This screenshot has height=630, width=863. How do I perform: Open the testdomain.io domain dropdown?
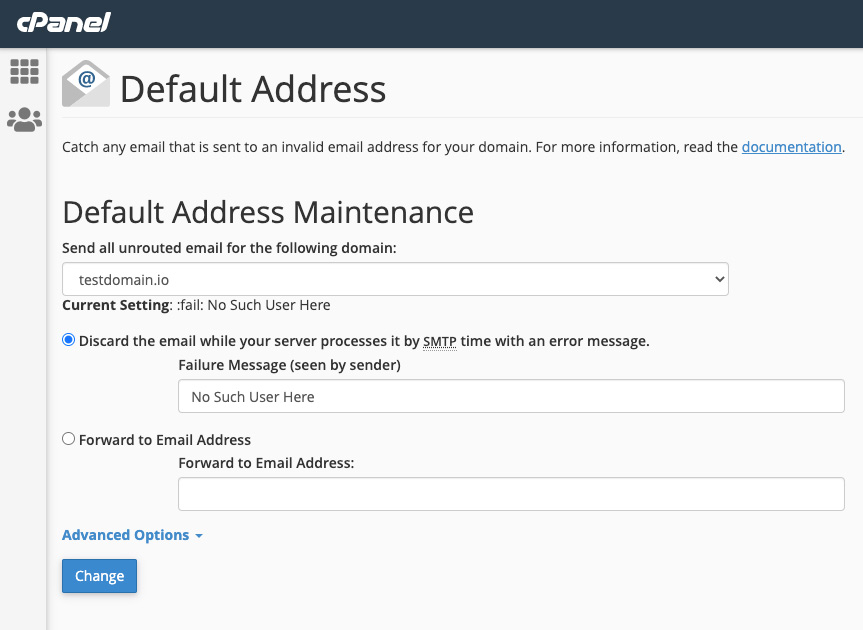[x=395, y=280]
